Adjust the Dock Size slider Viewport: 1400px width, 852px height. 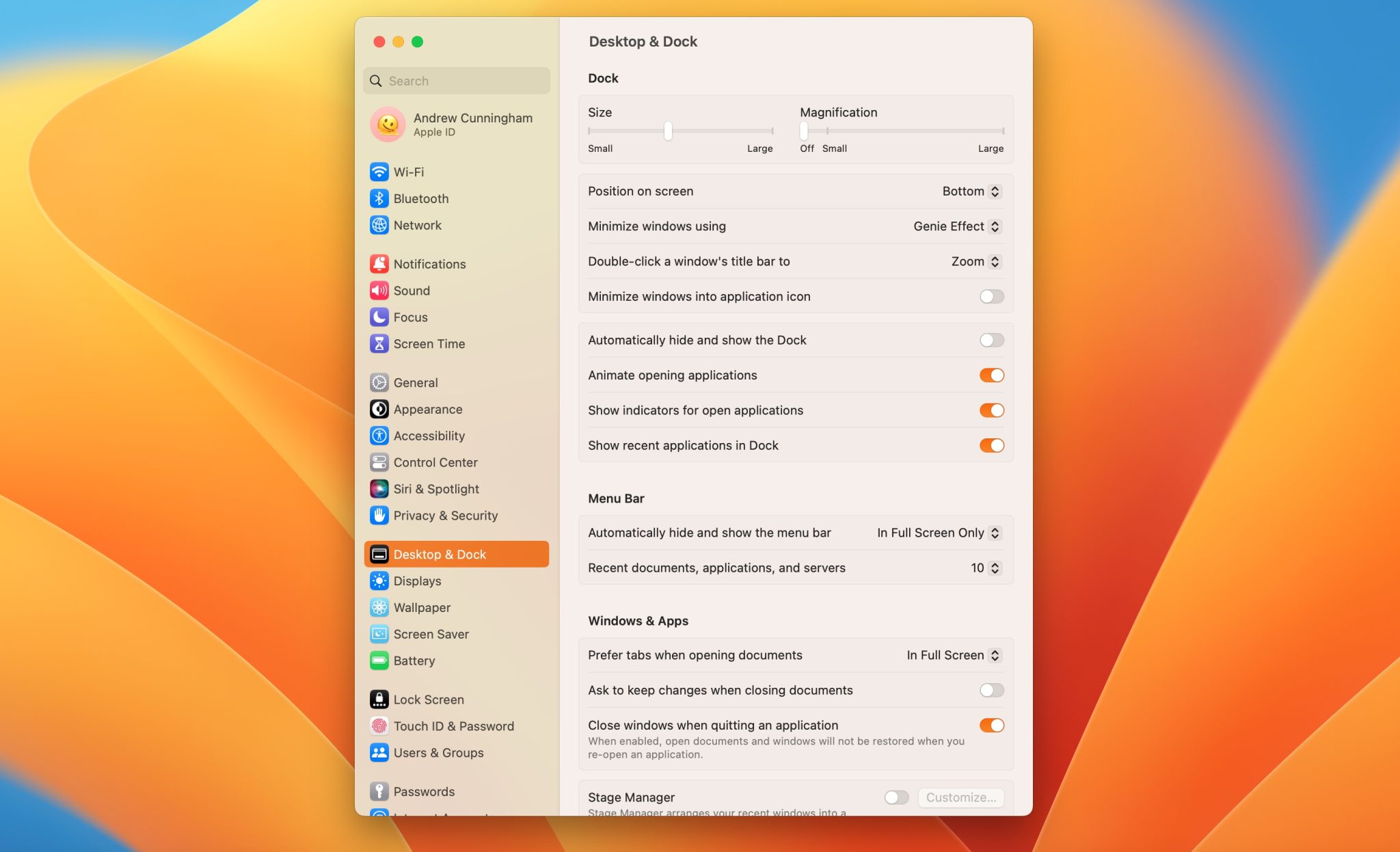point(668,131)
